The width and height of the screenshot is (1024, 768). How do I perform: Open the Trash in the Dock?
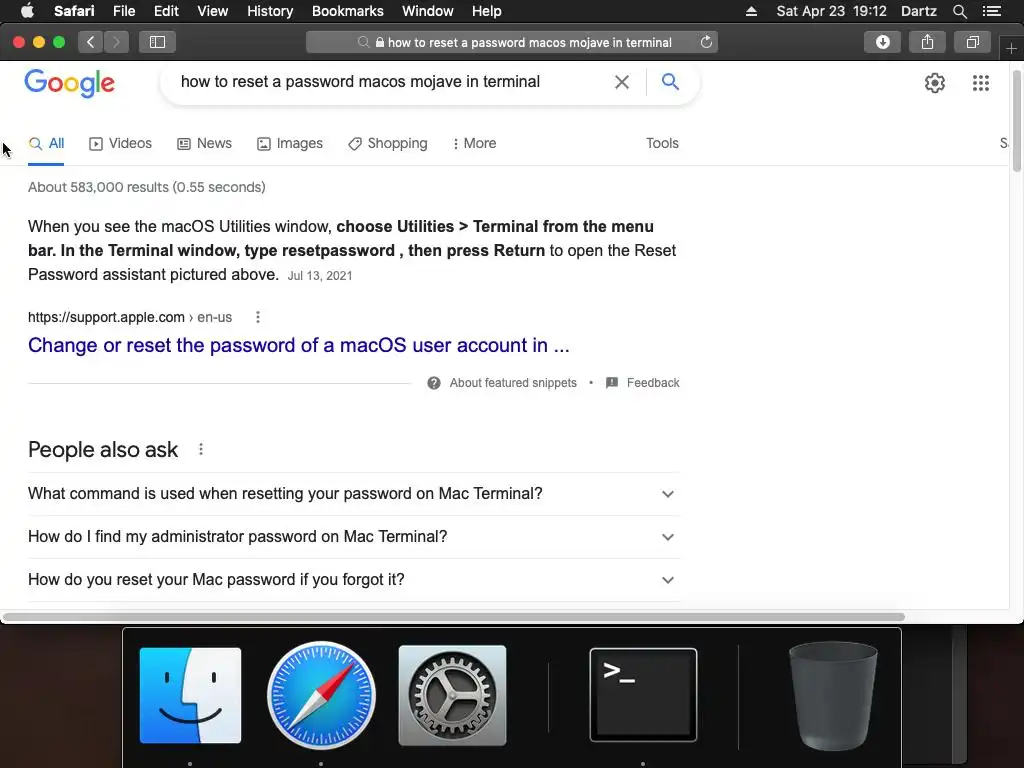pyautogui.click(x=833, y=696)
